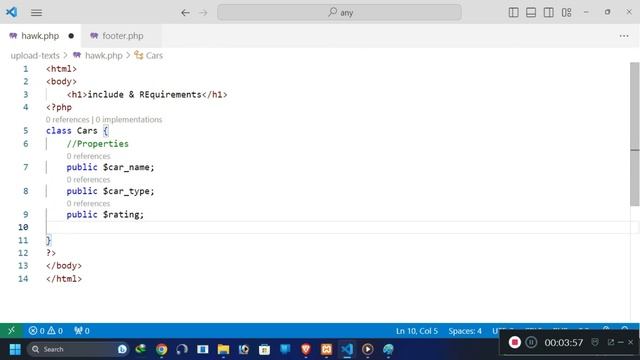Open editor More Actions ellipsis

pos(624,36)
